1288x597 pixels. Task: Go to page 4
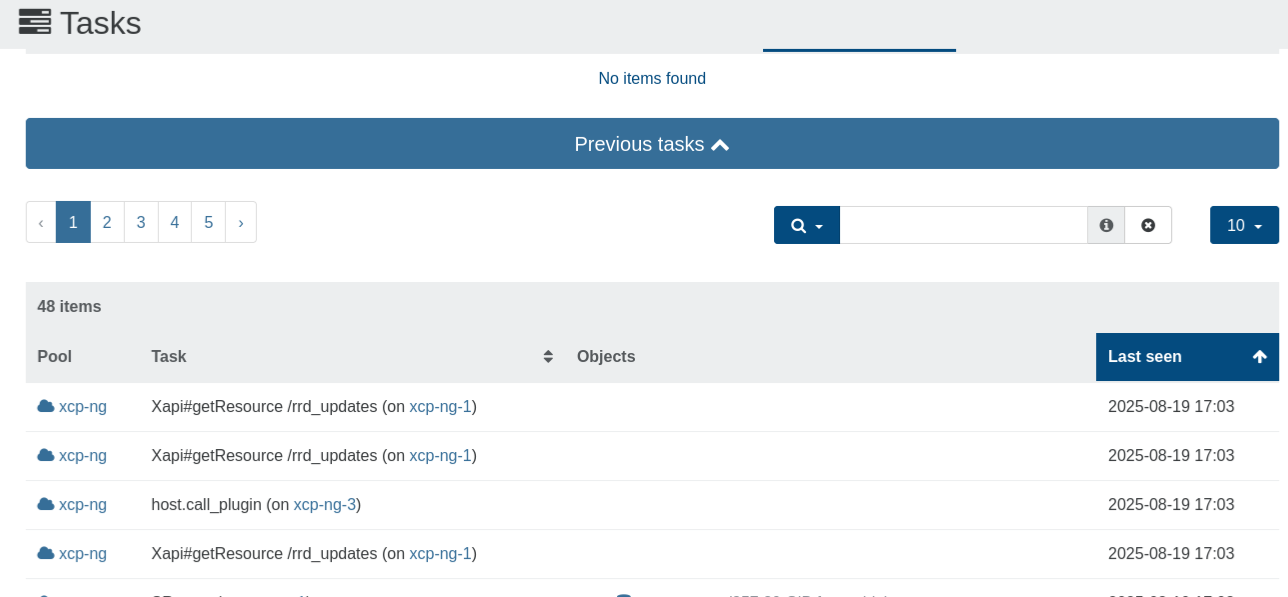pyautogui.click(x=175, y=222)
